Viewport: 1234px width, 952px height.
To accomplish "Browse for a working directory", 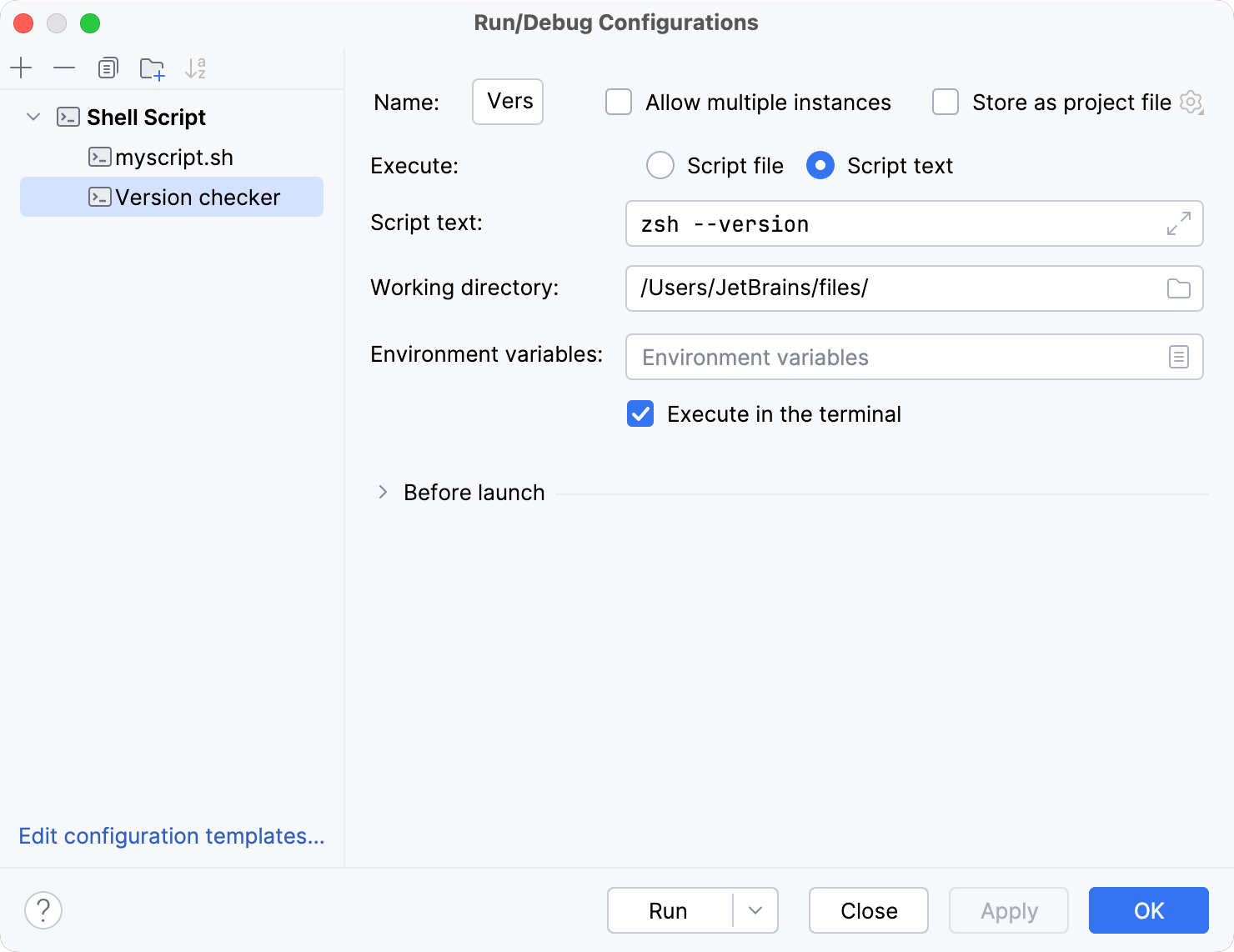I will (x=1178, y=288).
